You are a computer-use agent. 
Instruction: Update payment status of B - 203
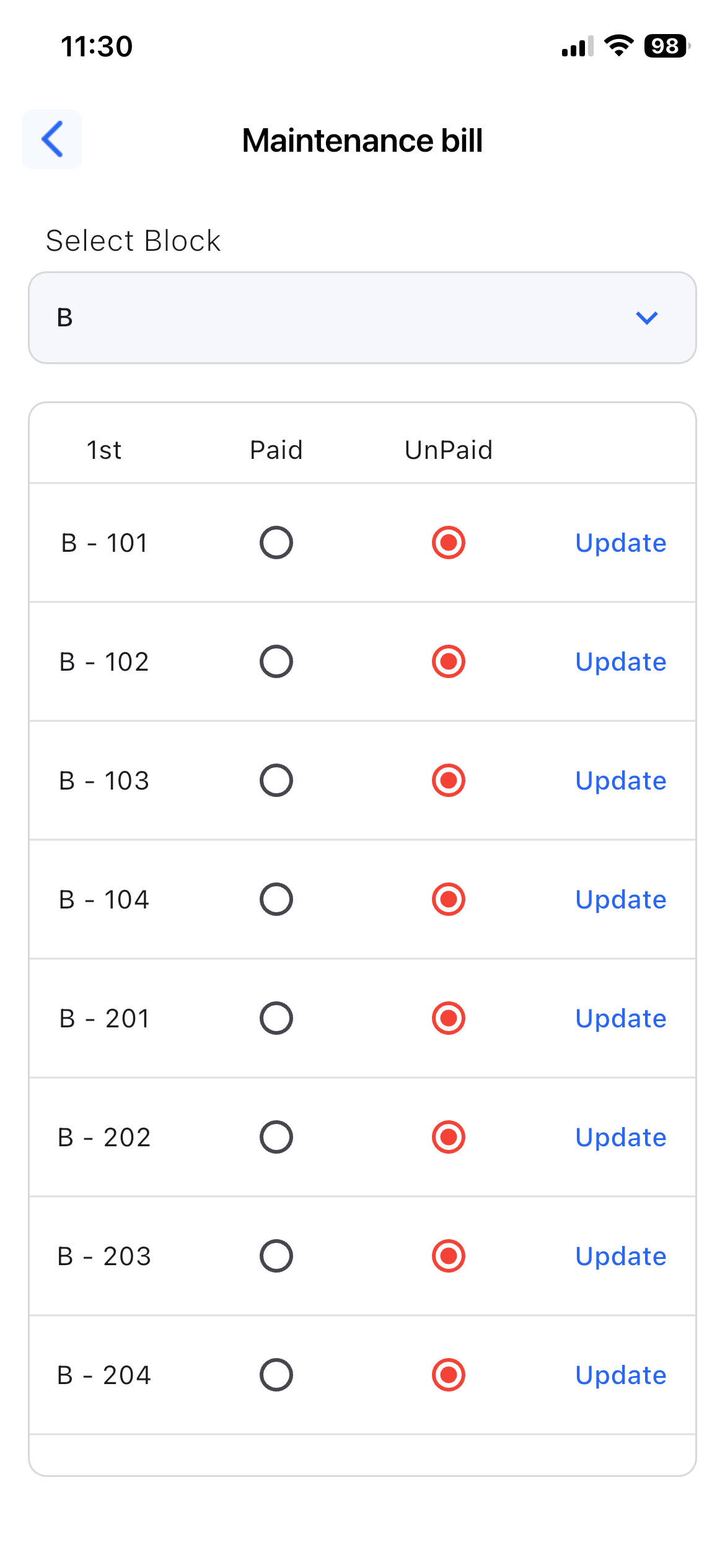click(620, 1256)
